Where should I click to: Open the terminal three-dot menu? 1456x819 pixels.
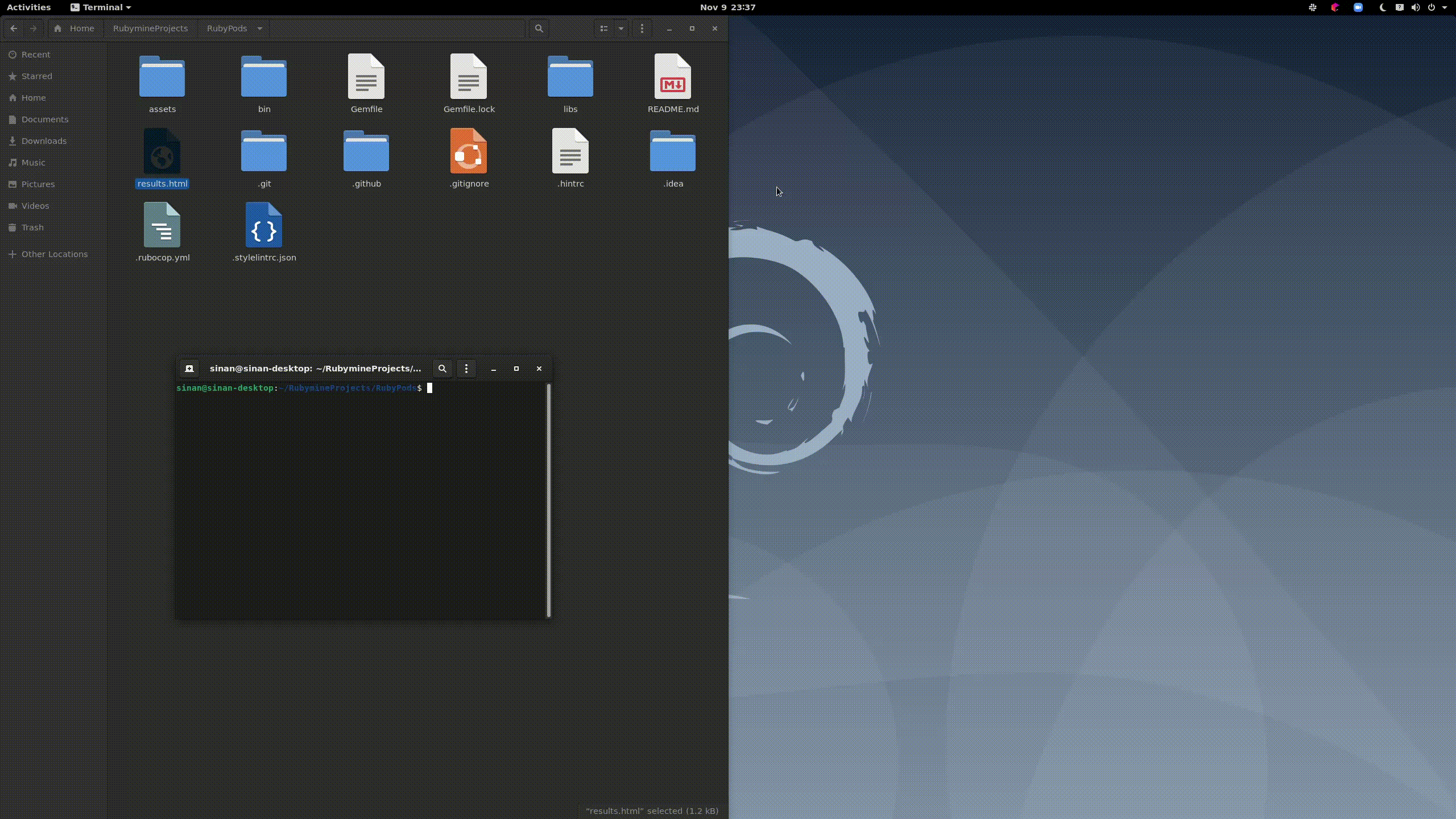[466, 369]
